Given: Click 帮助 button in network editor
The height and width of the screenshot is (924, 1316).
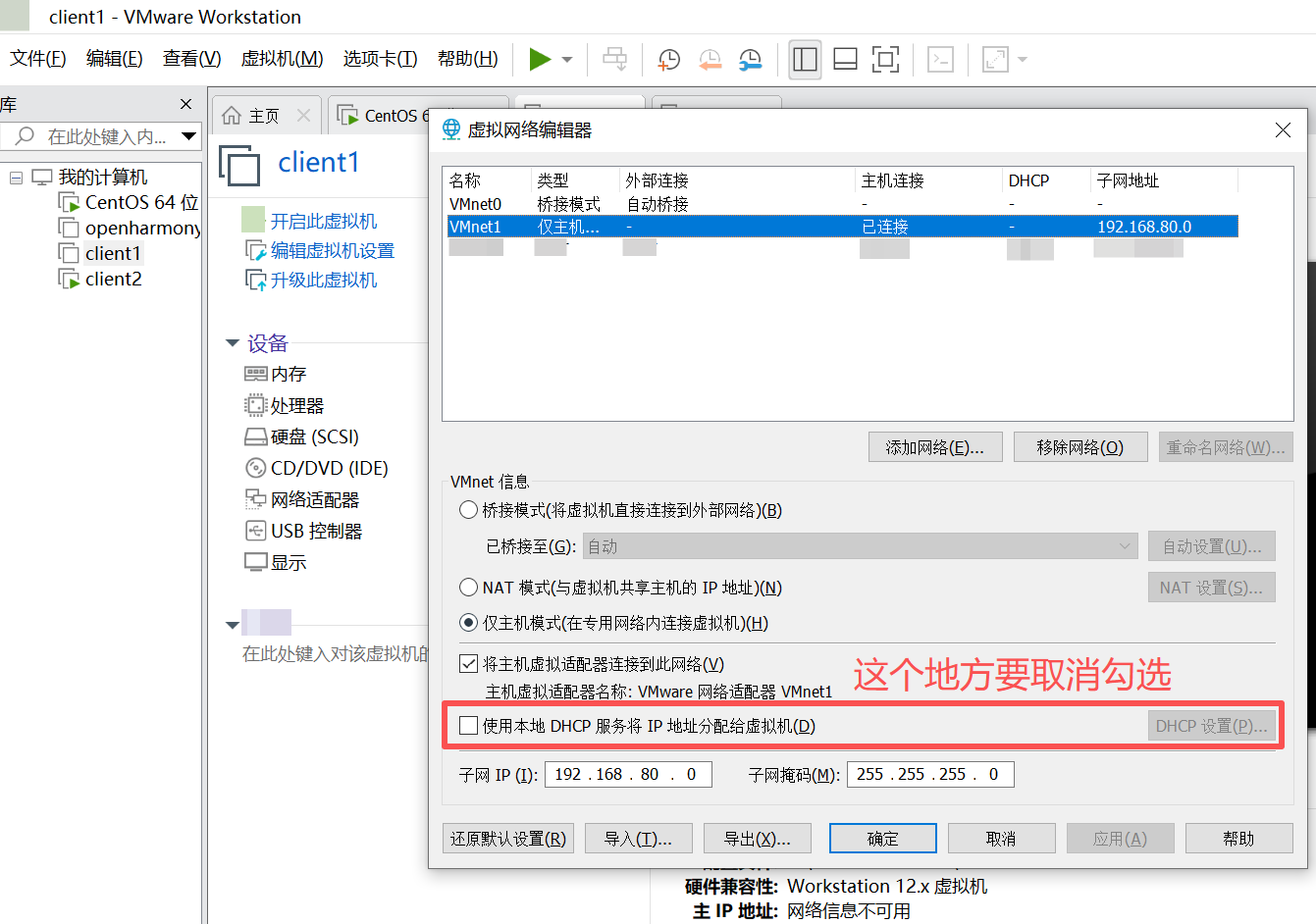Looking at the screenshot, I should pyautogui.click(x=1238, y=839).
